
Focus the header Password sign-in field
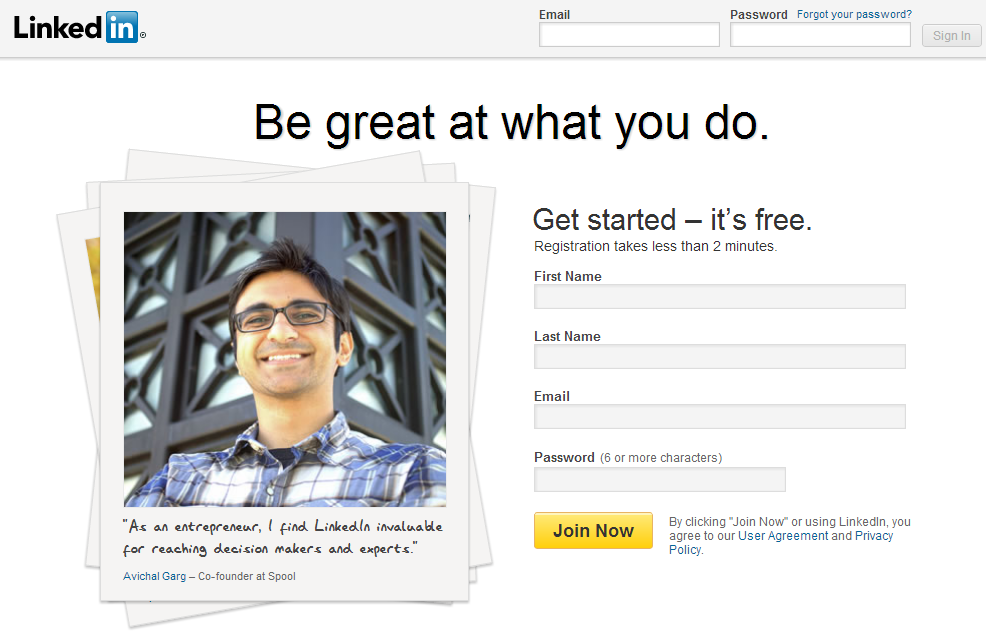point(820,35)
